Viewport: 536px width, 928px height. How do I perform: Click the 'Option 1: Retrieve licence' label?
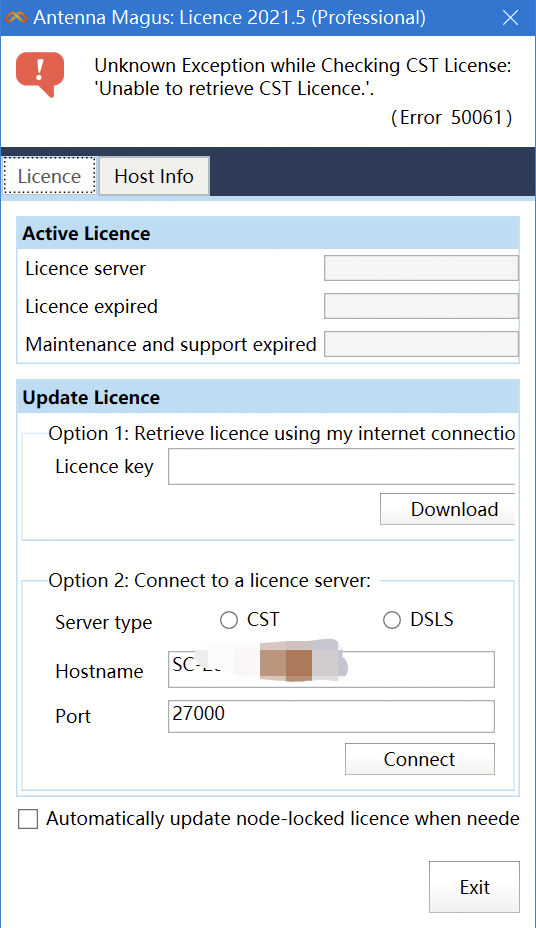[x=282, y=434]
